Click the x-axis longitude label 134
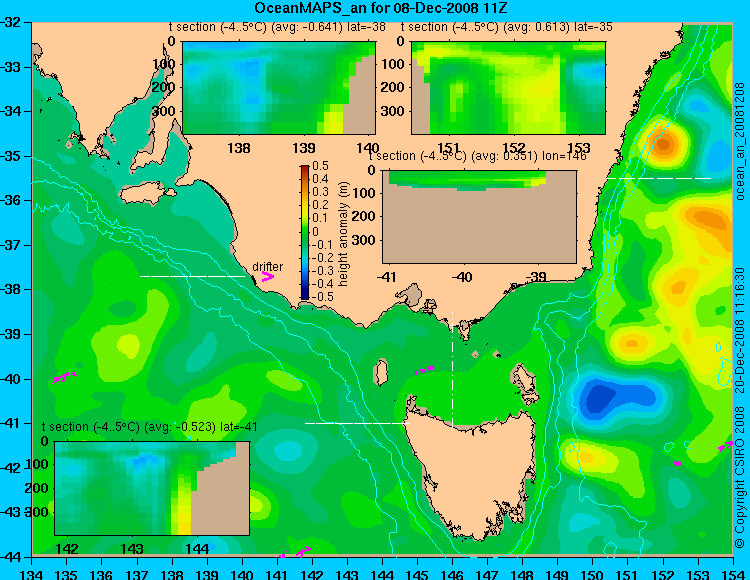The height and width of the screenshot is (580, 750). 32,574
